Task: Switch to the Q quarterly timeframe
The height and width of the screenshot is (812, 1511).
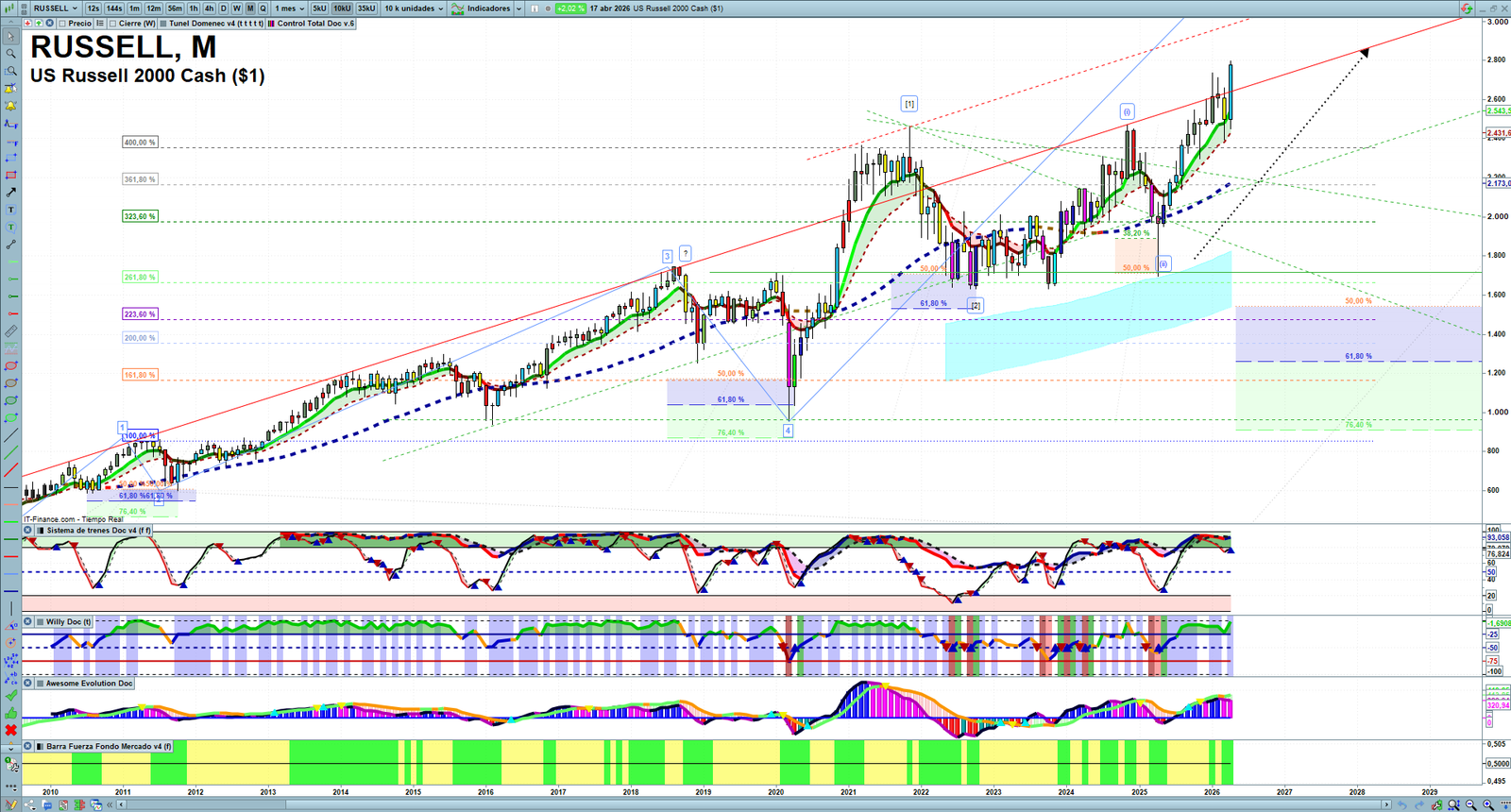Action: (263, 8)
